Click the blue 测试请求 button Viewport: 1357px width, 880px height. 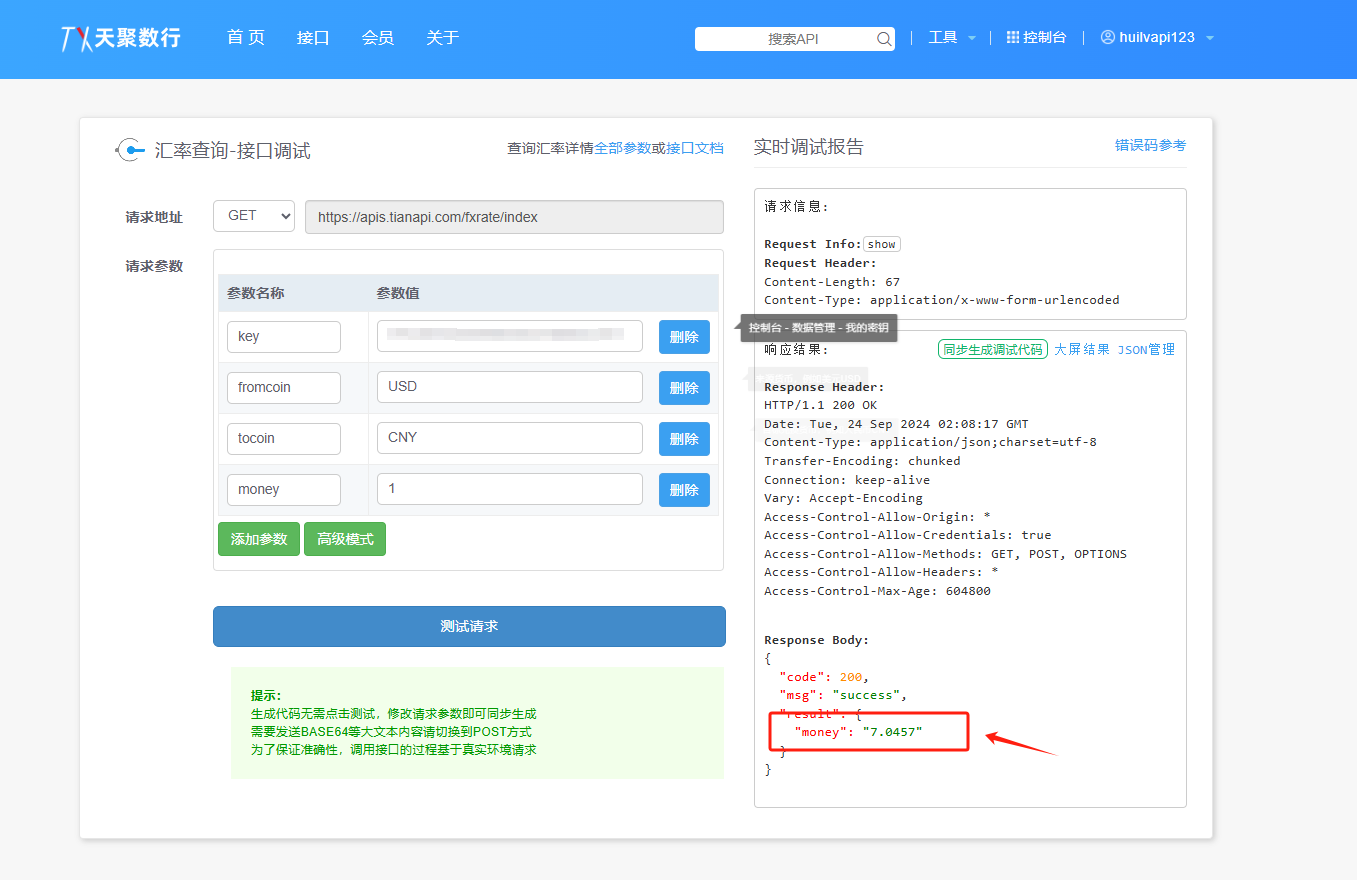point(469,626)
